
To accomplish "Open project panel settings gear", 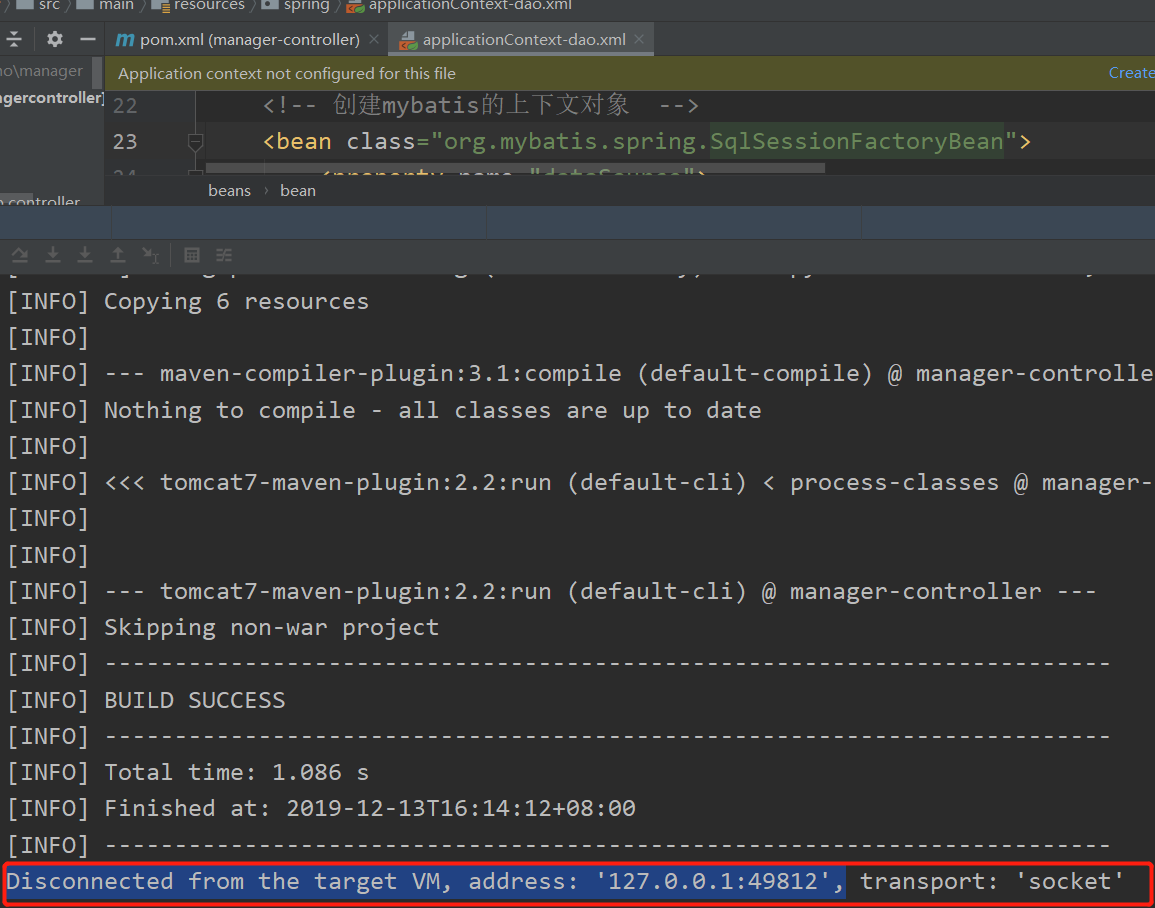I will pos(55,39).
